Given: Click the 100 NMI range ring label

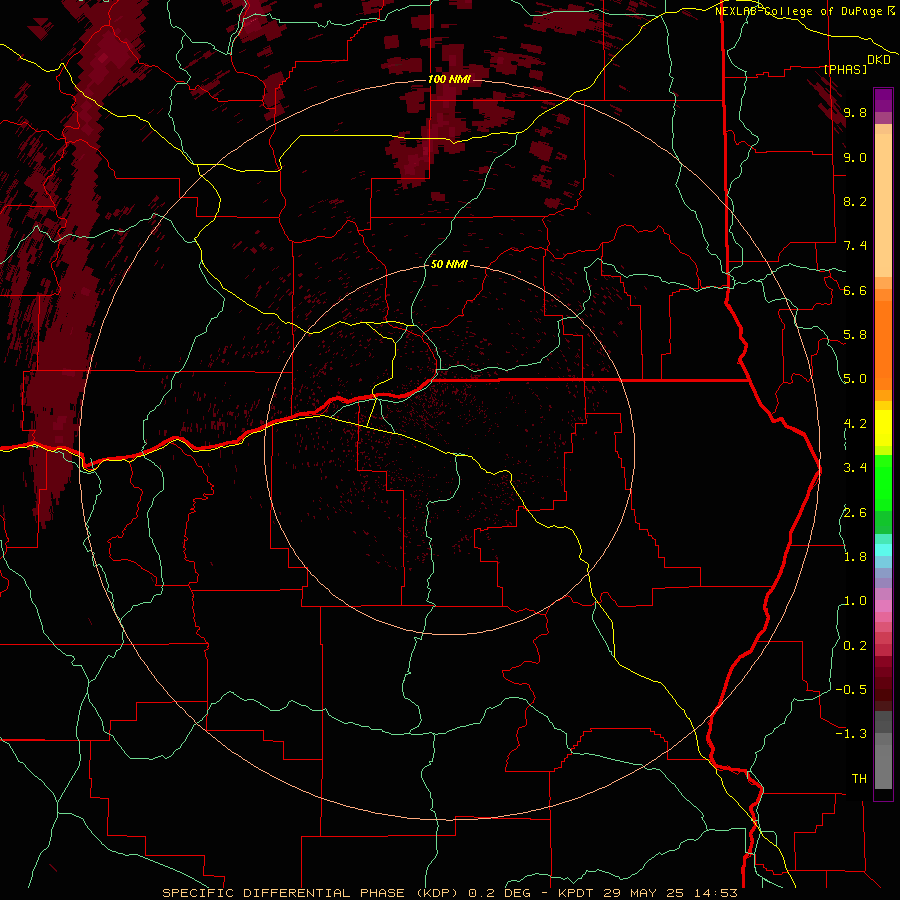Looking at the screenshot, I should [x=449, y=79].
